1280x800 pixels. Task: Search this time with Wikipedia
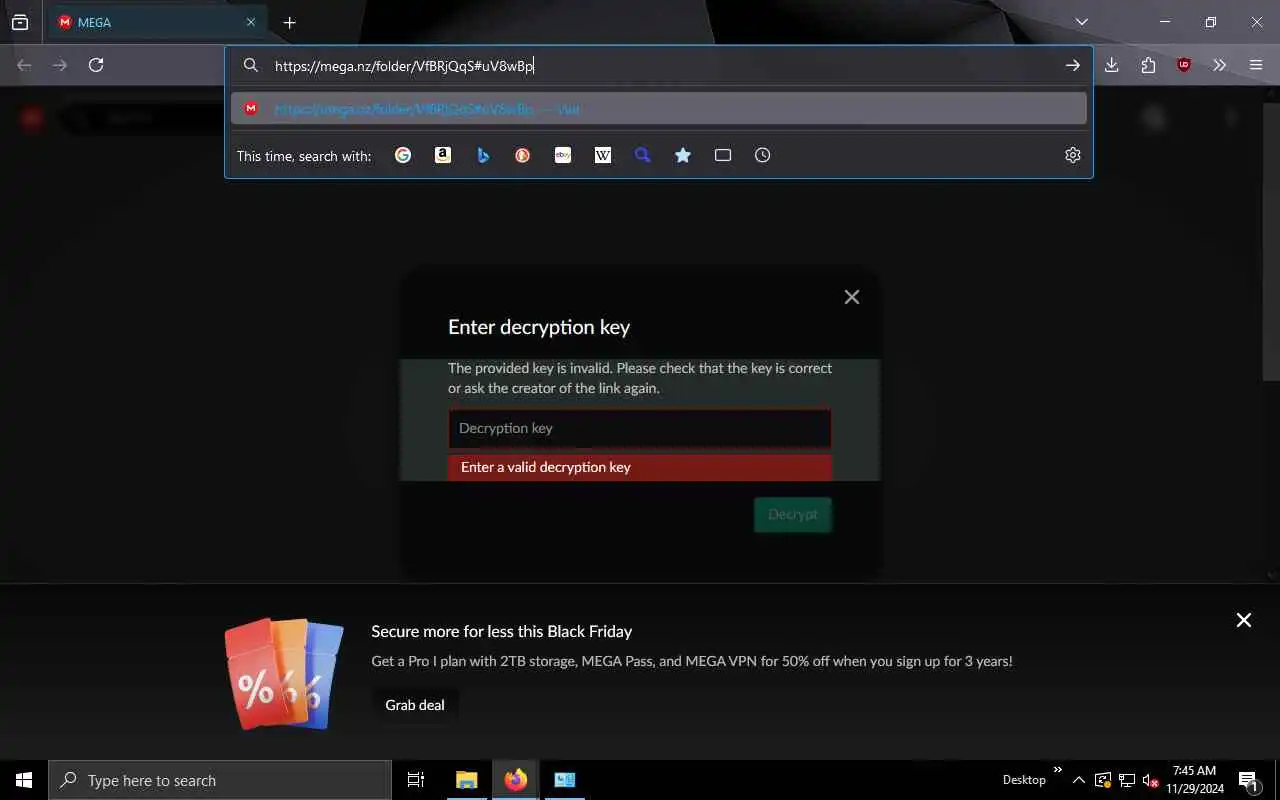[x=603, y=155]
